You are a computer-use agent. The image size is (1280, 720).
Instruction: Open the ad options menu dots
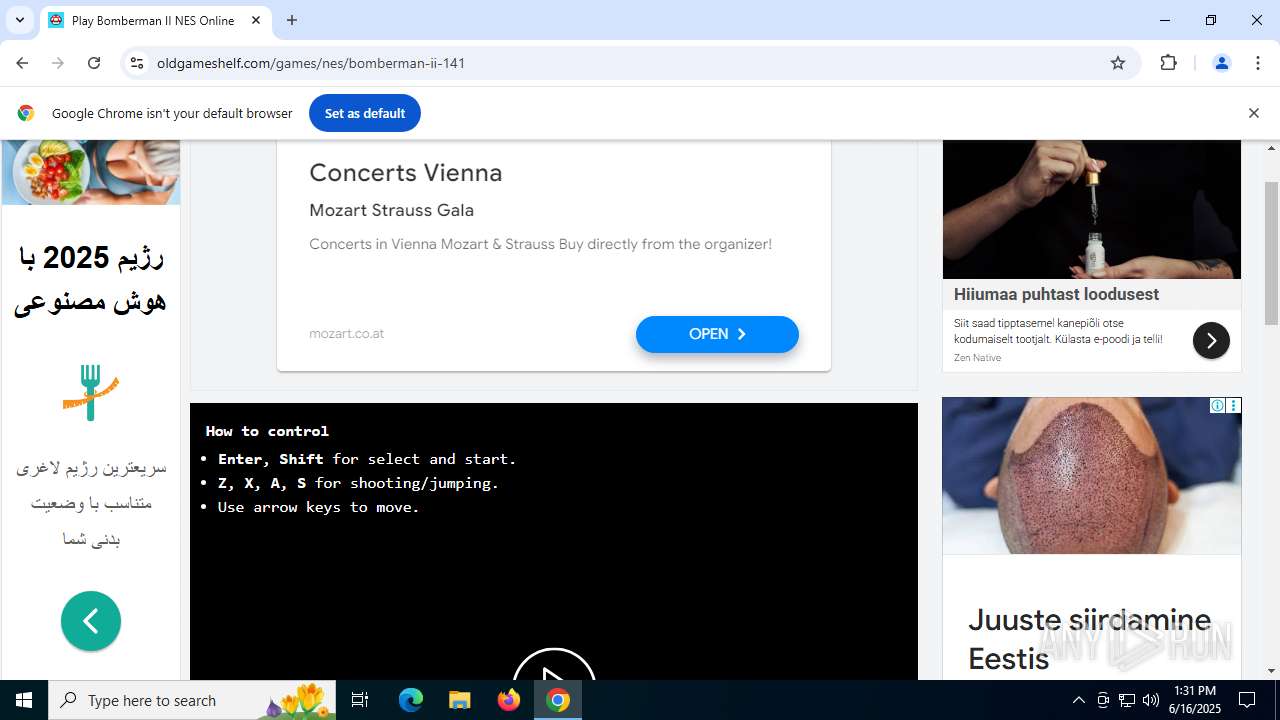point(1233,405)
